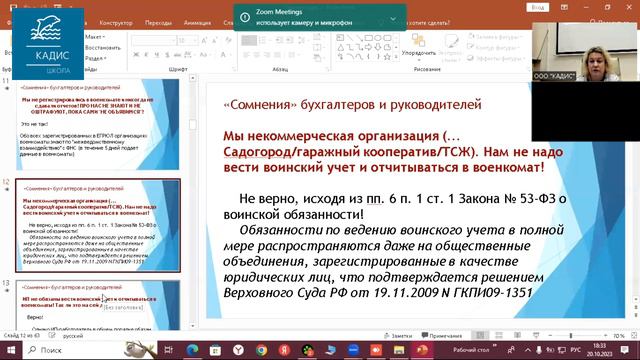Click zoom out minus button
Image resolution: width=640 pixels, height=360 pixels.
(550, 336)
